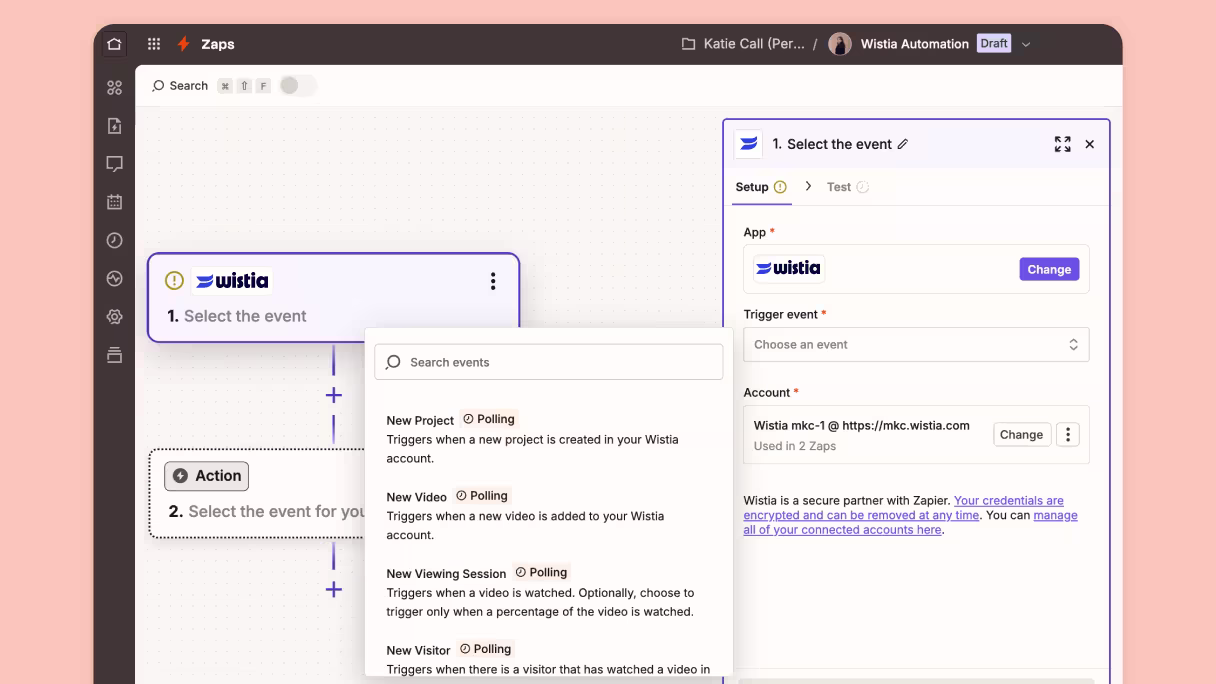The image size is (1216, 684).
Task: Open the settings gear icon in sidebar
Action: [114, 317]
